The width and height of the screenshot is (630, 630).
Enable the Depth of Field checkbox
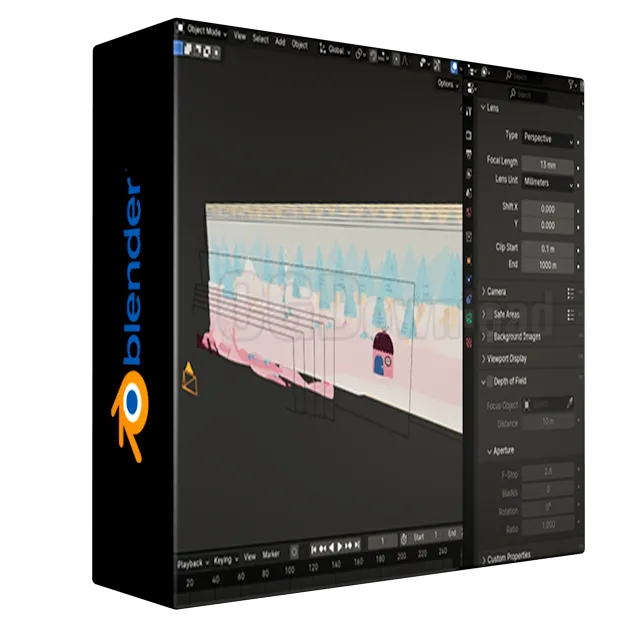pyautogui.click(x=490, y=381)
